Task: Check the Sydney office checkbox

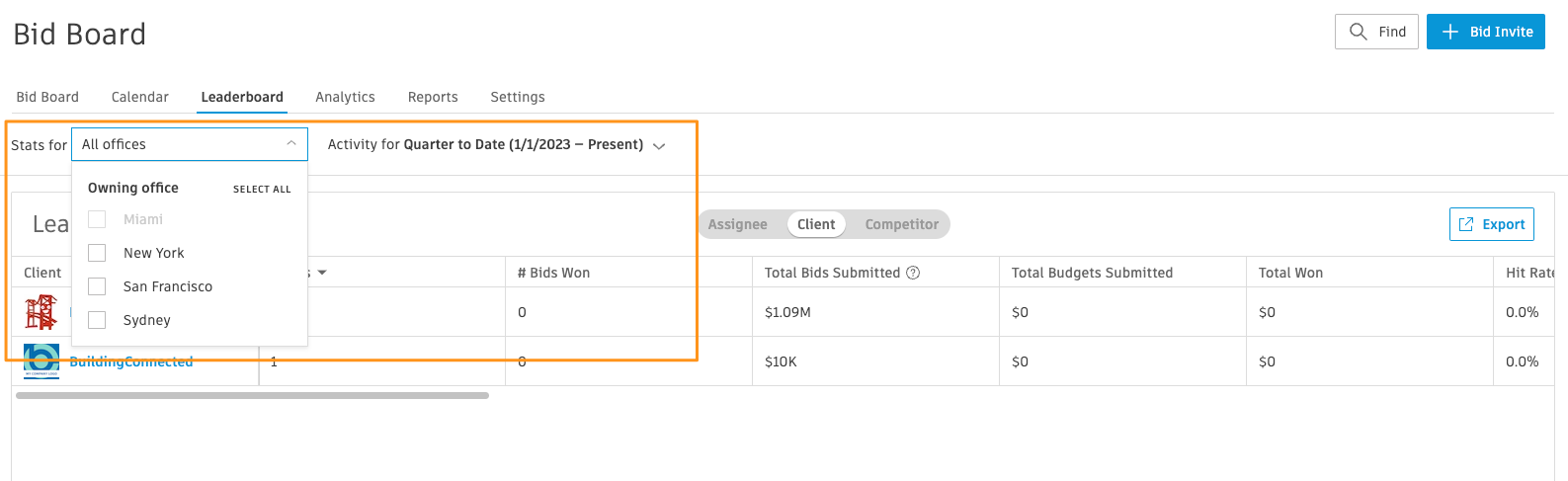Action: coord(97,320)
